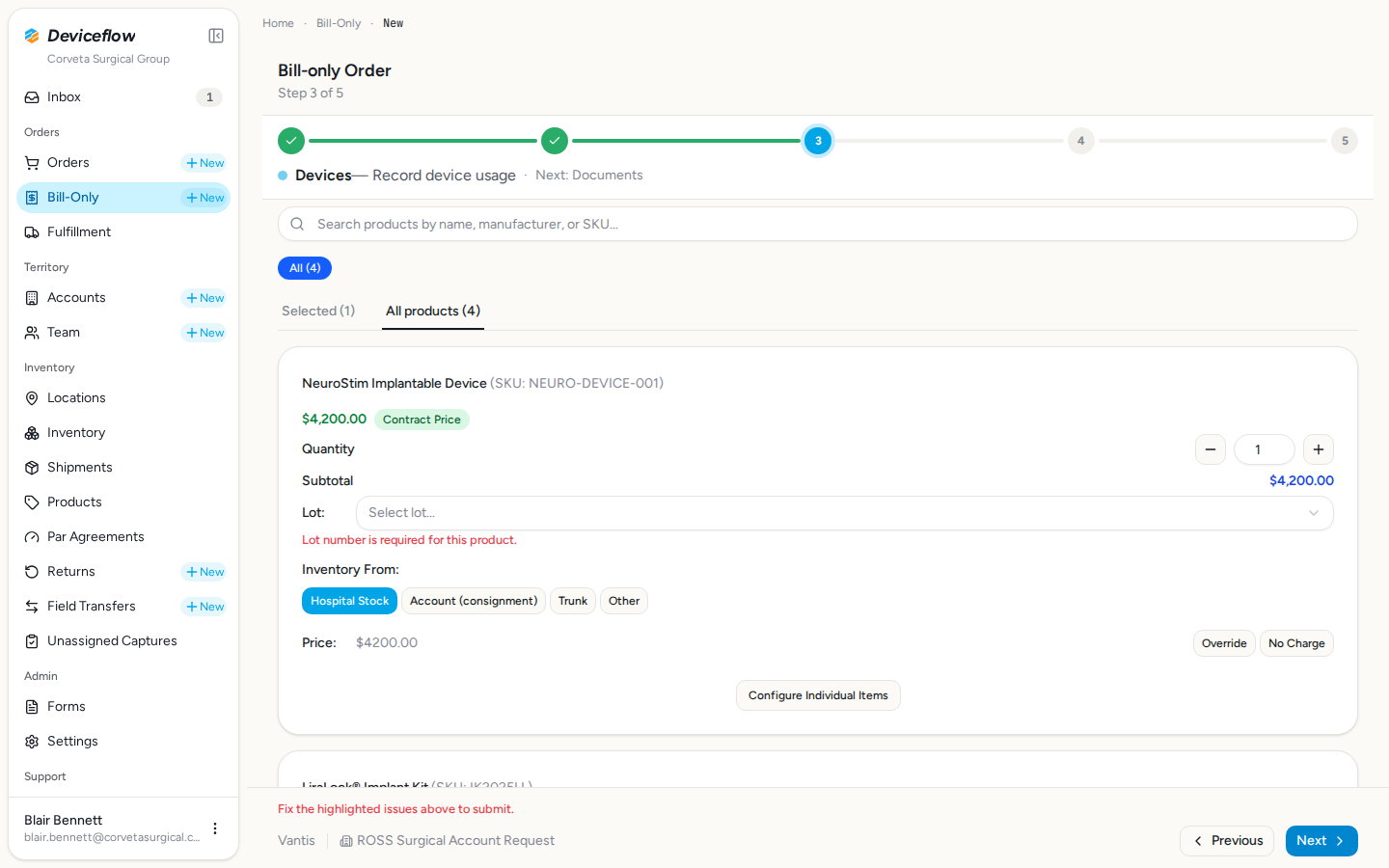
Task: Toggle the No Charge option
Action: coord(1296,643)
